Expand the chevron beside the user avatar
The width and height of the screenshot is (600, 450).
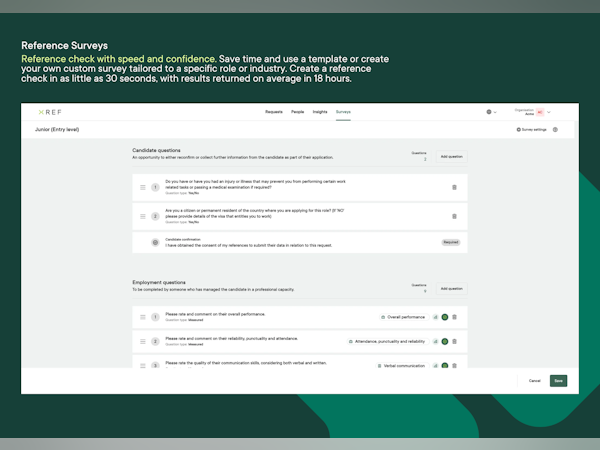point(495,112)
